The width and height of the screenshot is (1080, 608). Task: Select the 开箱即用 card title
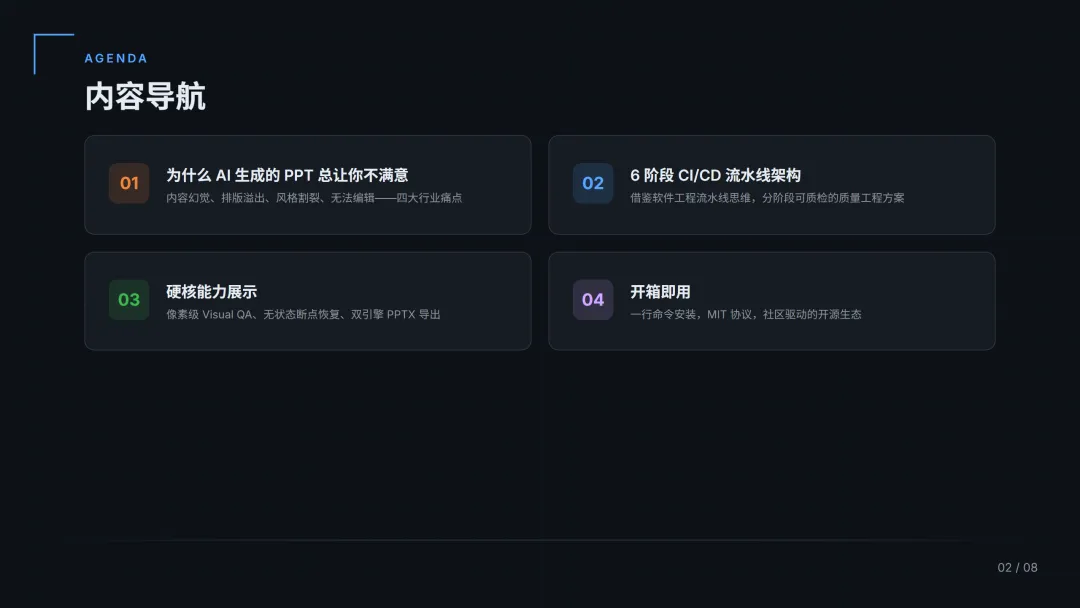coord(660,292)
